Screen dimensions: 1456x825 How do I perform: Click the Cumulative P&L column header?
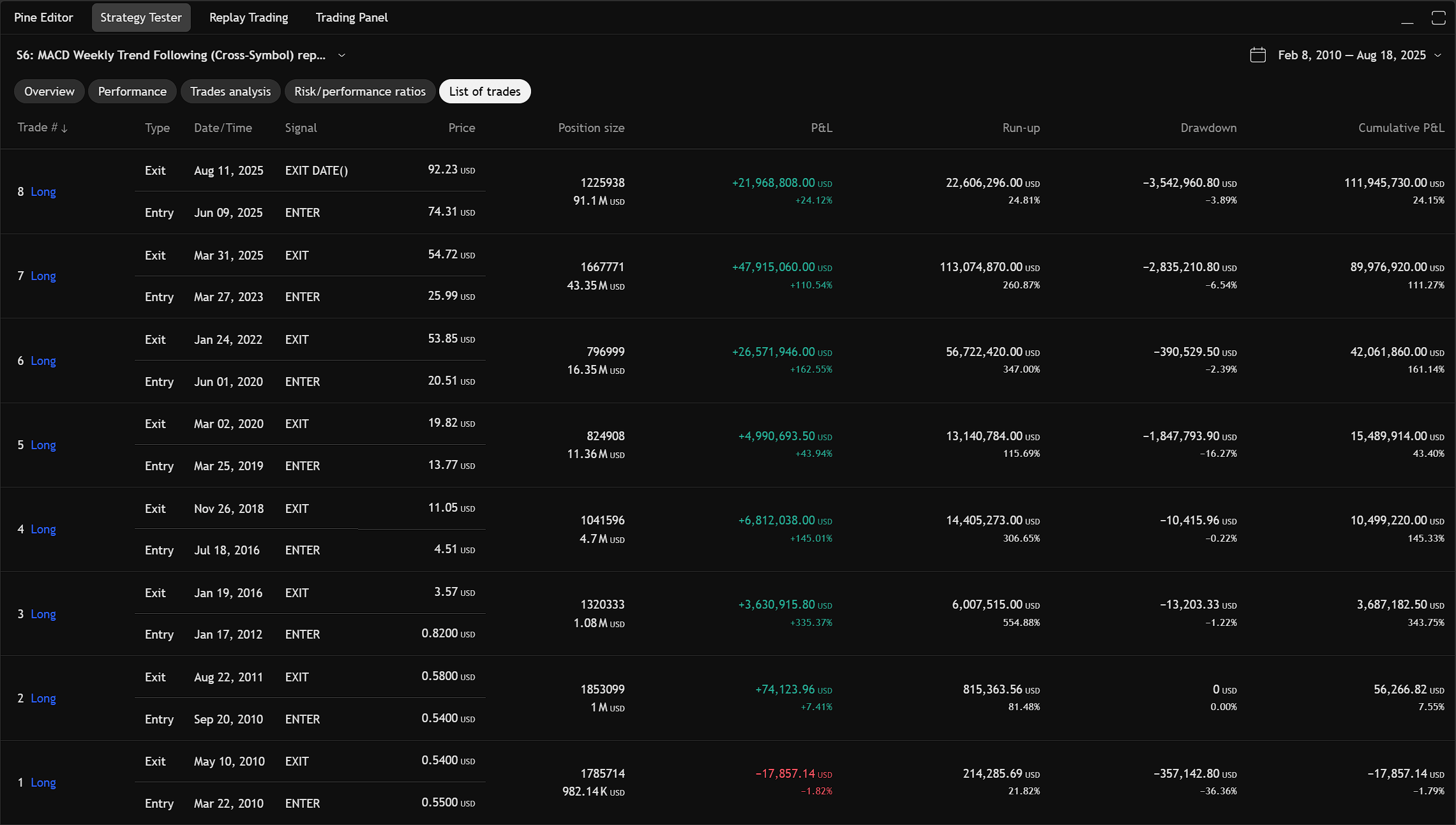pos(1401,128)
